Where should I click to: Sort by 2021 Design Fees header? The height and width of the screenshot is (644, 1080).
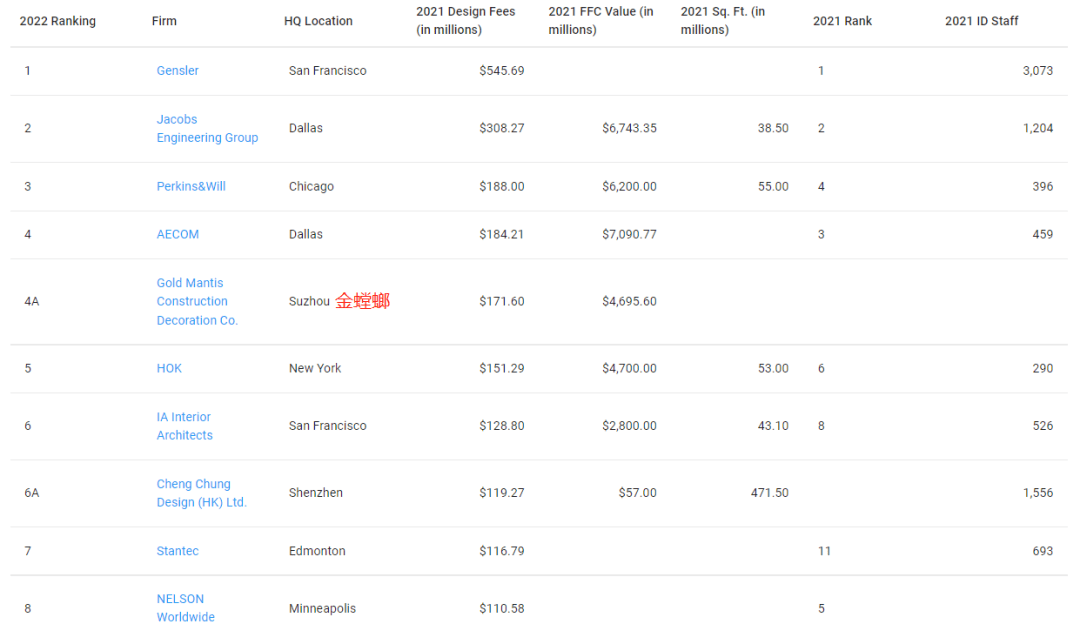pyautogui.click(x=465, y=21)
